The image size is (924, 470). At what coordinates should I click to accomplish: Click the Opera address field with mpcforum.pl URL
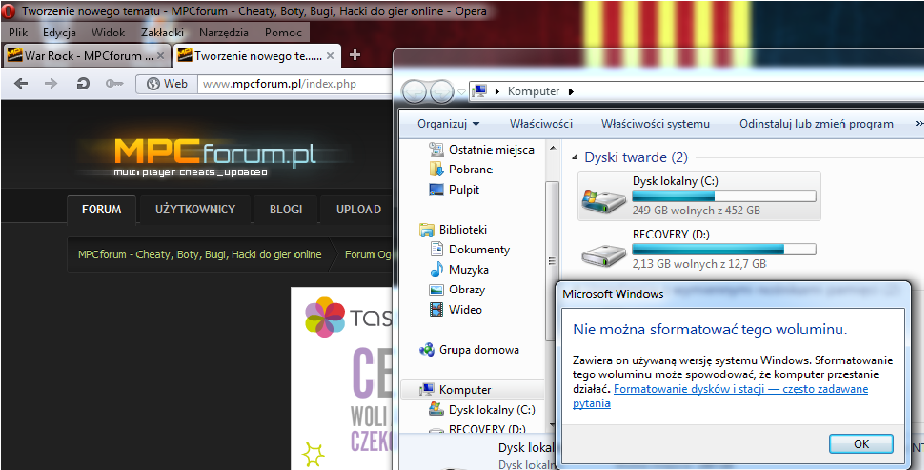pos(295,84)
